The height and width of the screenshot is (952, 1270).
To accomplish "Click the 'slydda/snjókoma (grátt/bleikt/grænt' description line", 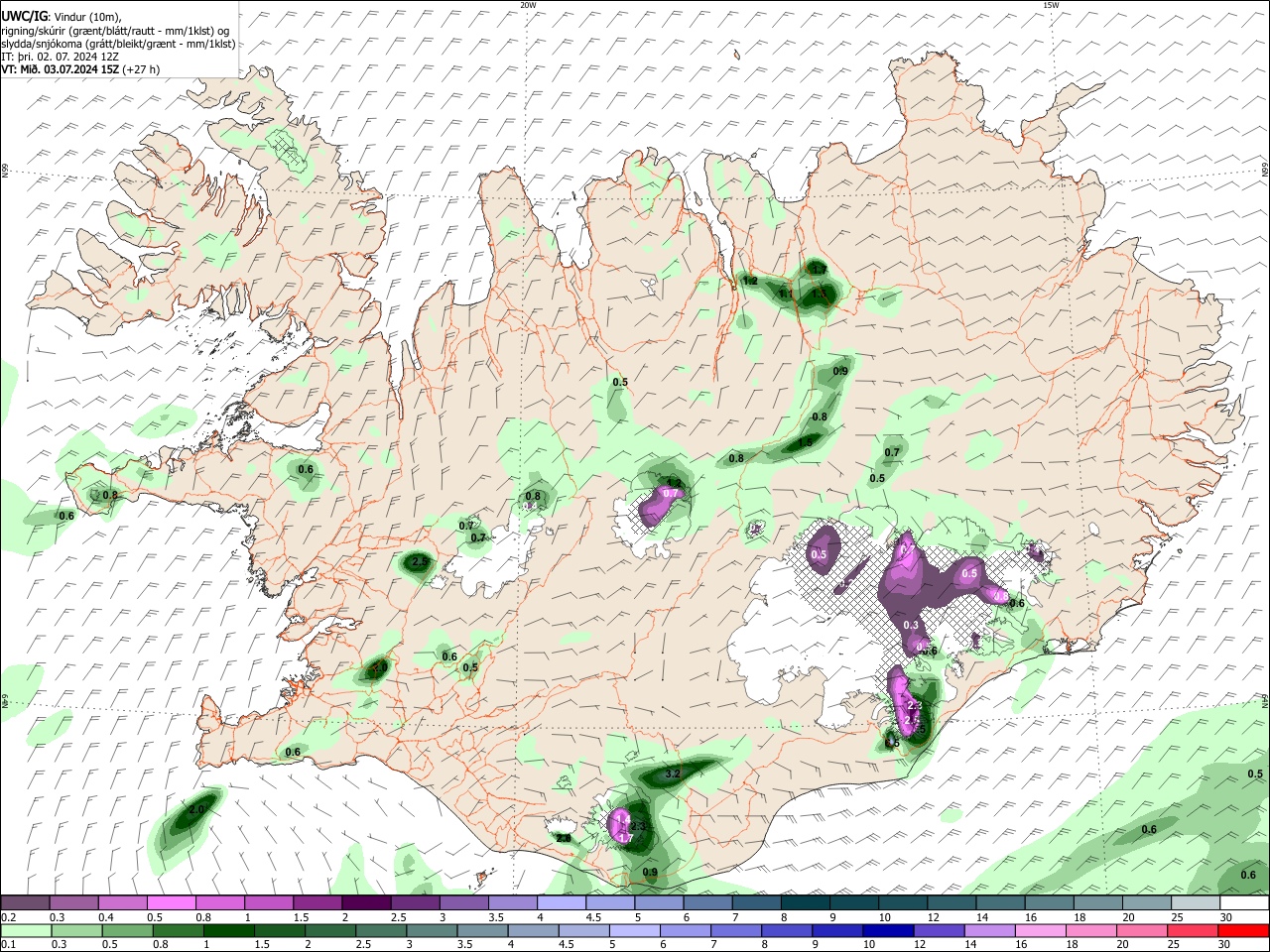I will pyautogui.click(x=118, y=44).
